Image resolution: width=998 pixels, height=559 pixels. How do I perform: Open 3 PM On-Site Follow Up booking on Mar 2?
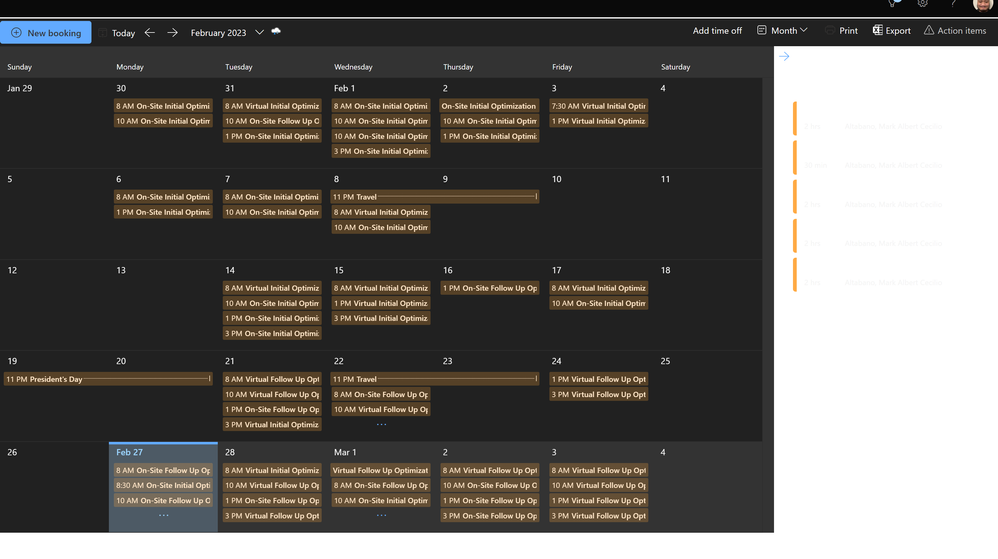(x=490, y=516)
